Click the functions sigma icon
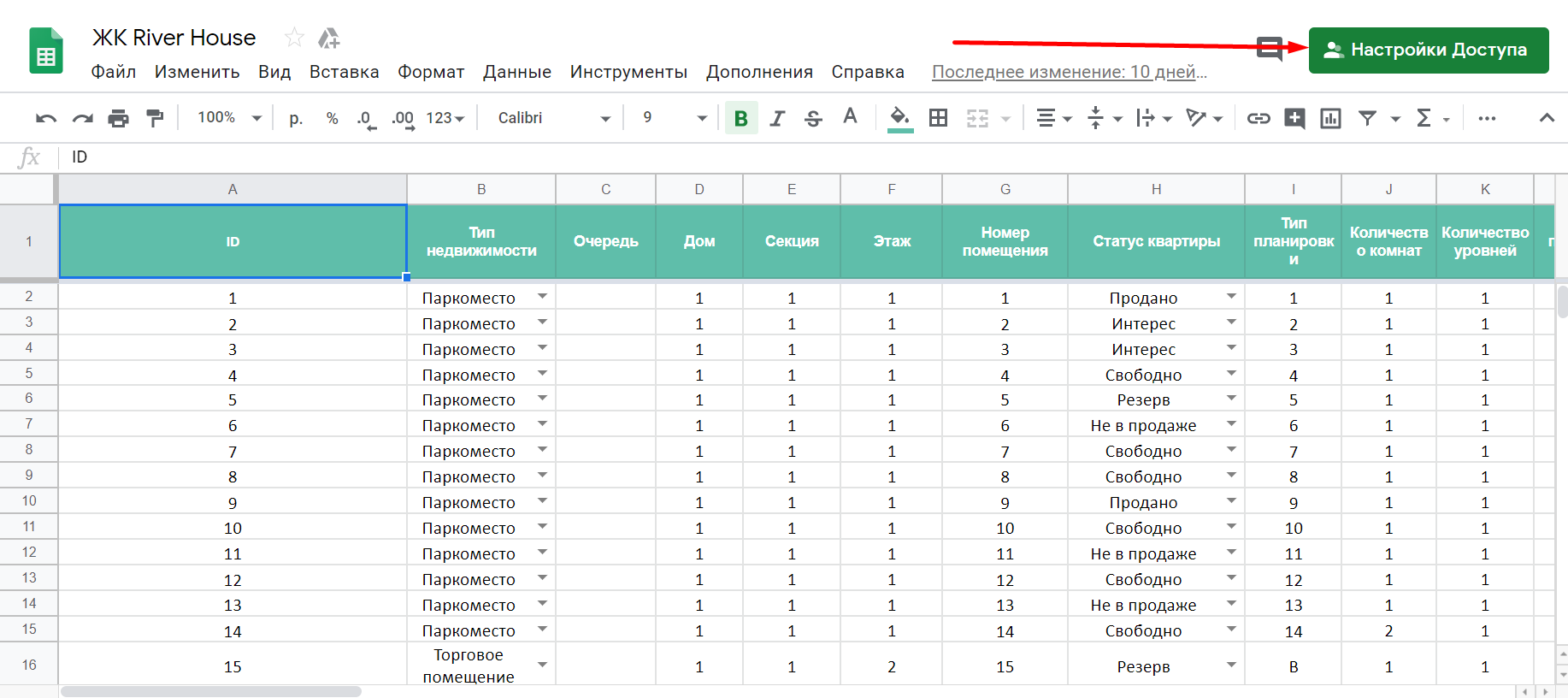 tap(1424, 118)
